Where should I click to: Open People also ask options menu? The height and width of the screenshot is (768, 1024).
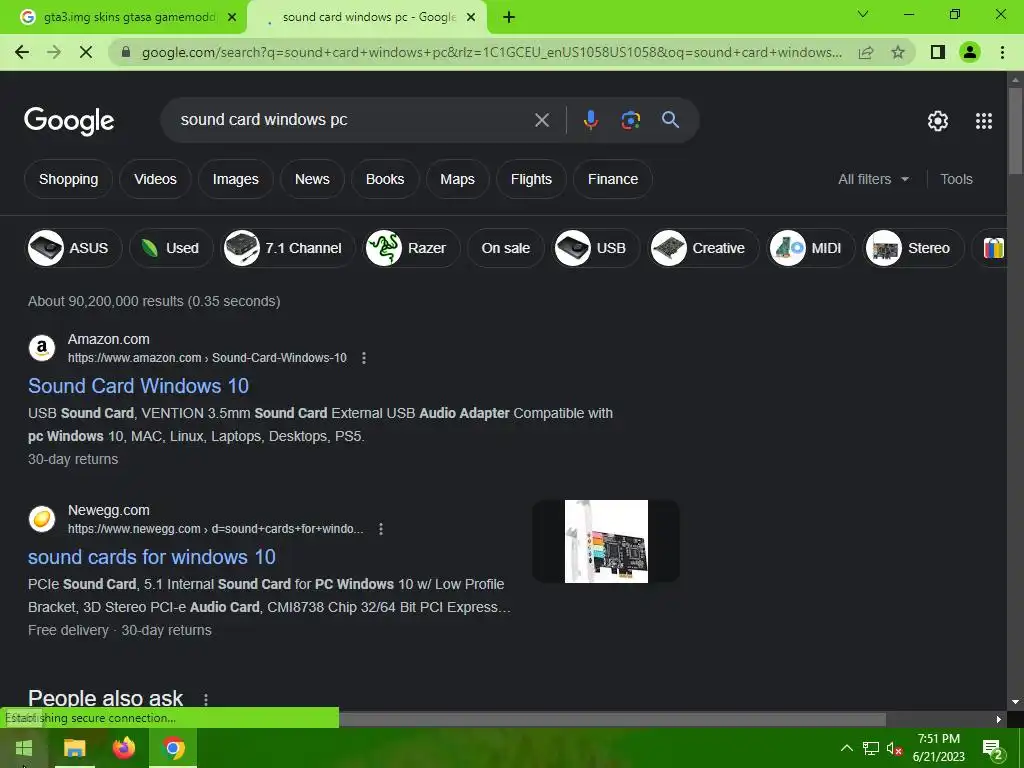(x=206, y=699)
